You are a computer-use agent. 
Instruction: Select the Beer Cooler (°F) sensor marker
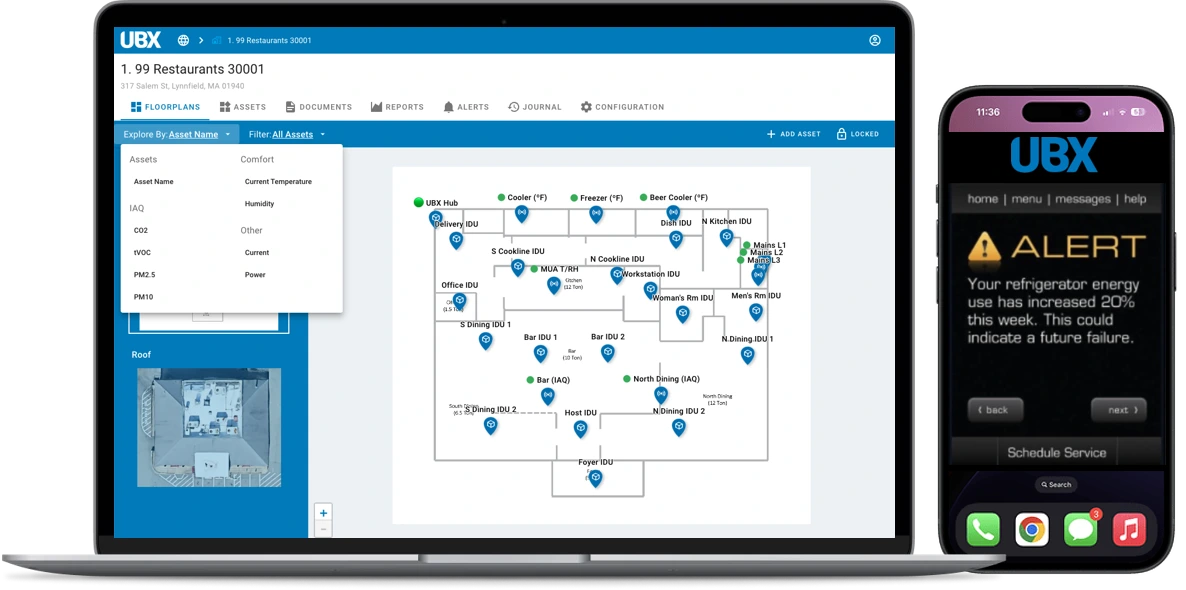coord(673,213)
